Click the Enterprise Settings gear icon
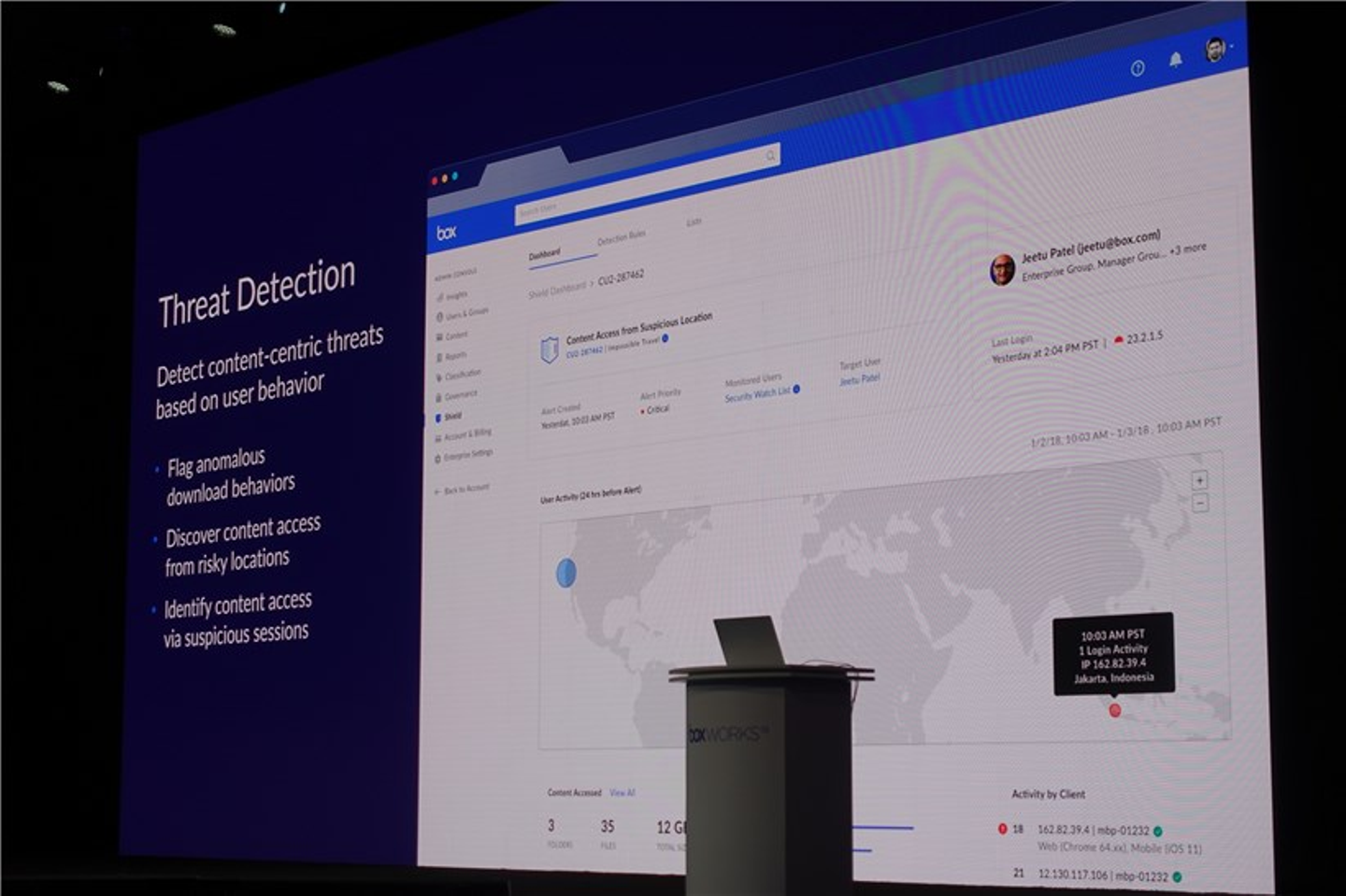 (438, 458)
